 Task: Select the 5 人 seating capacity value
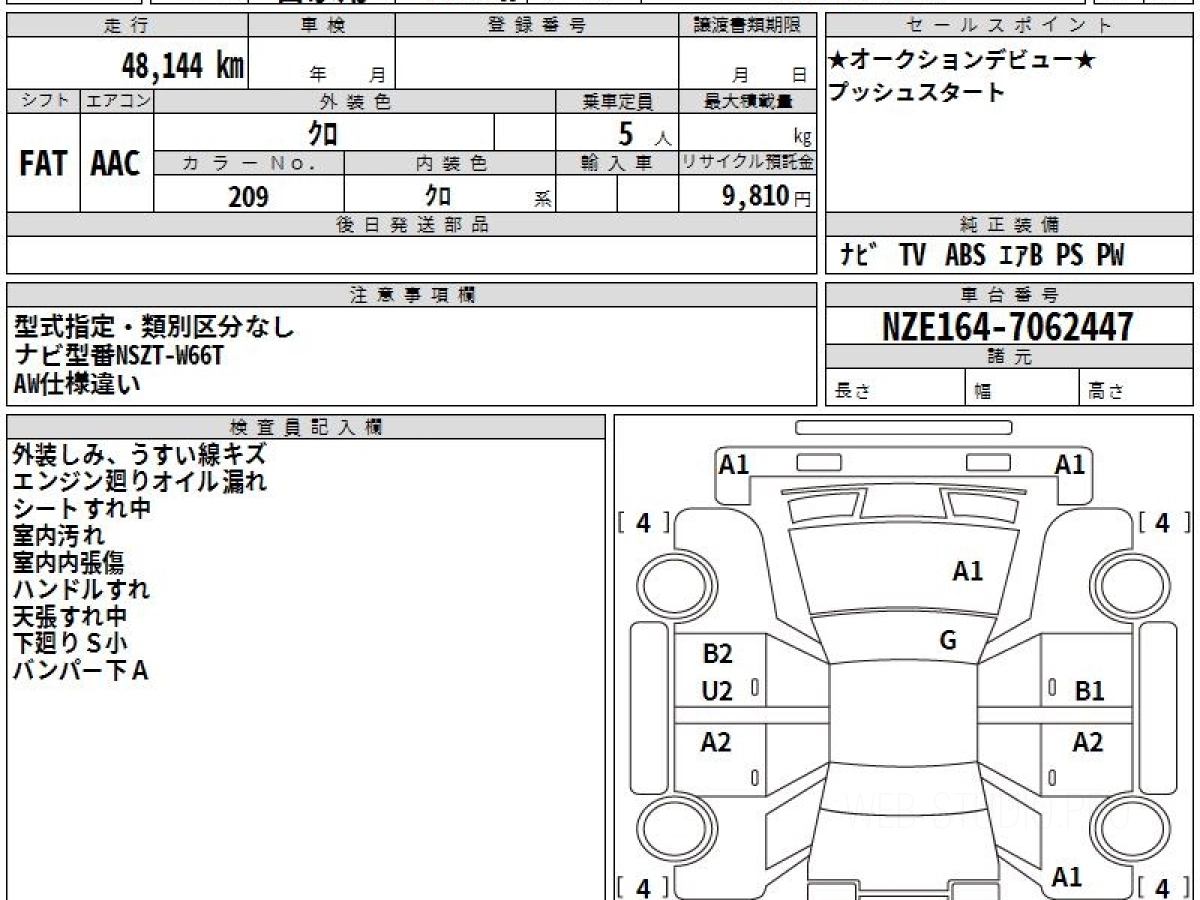click(x=645, y=132)
